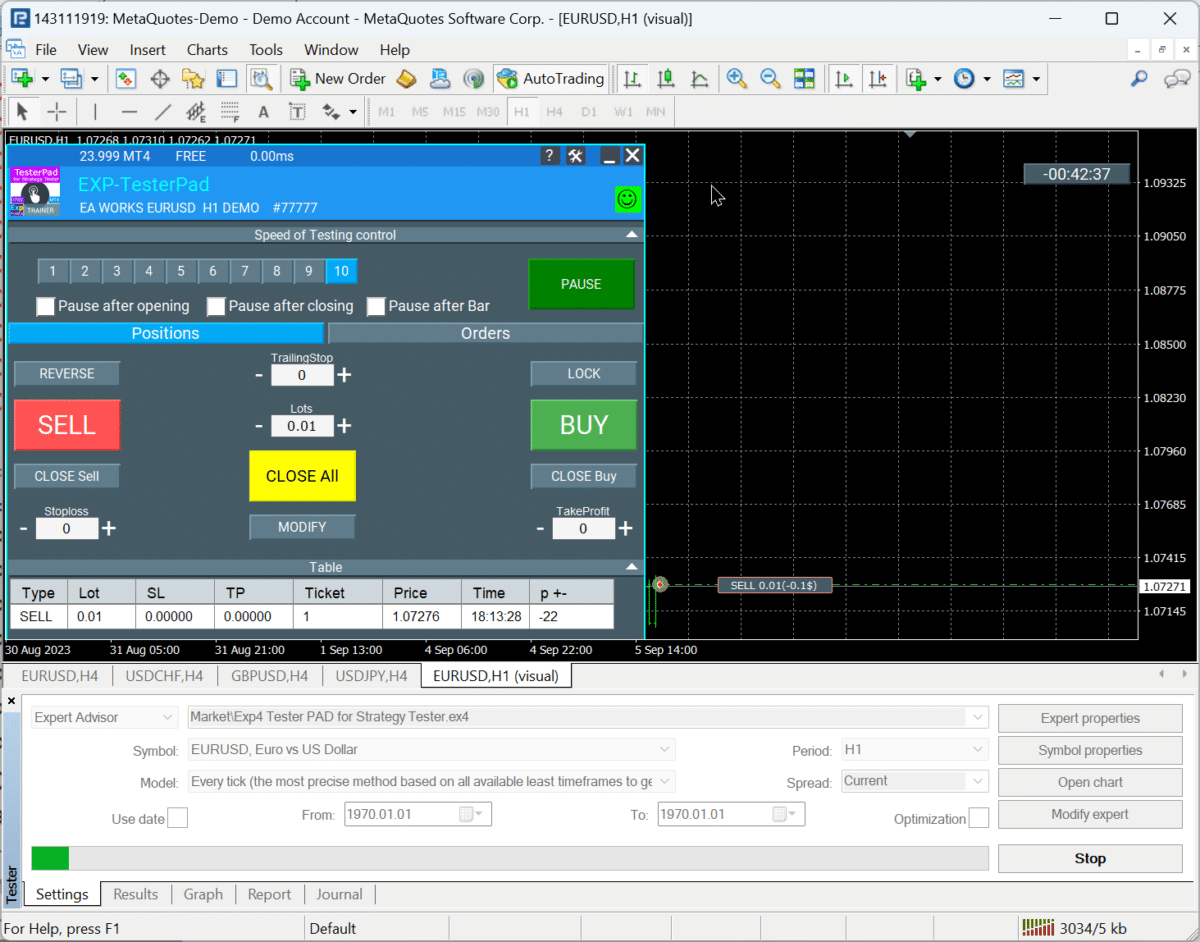Switch to the Journal tab

[339, 894]
